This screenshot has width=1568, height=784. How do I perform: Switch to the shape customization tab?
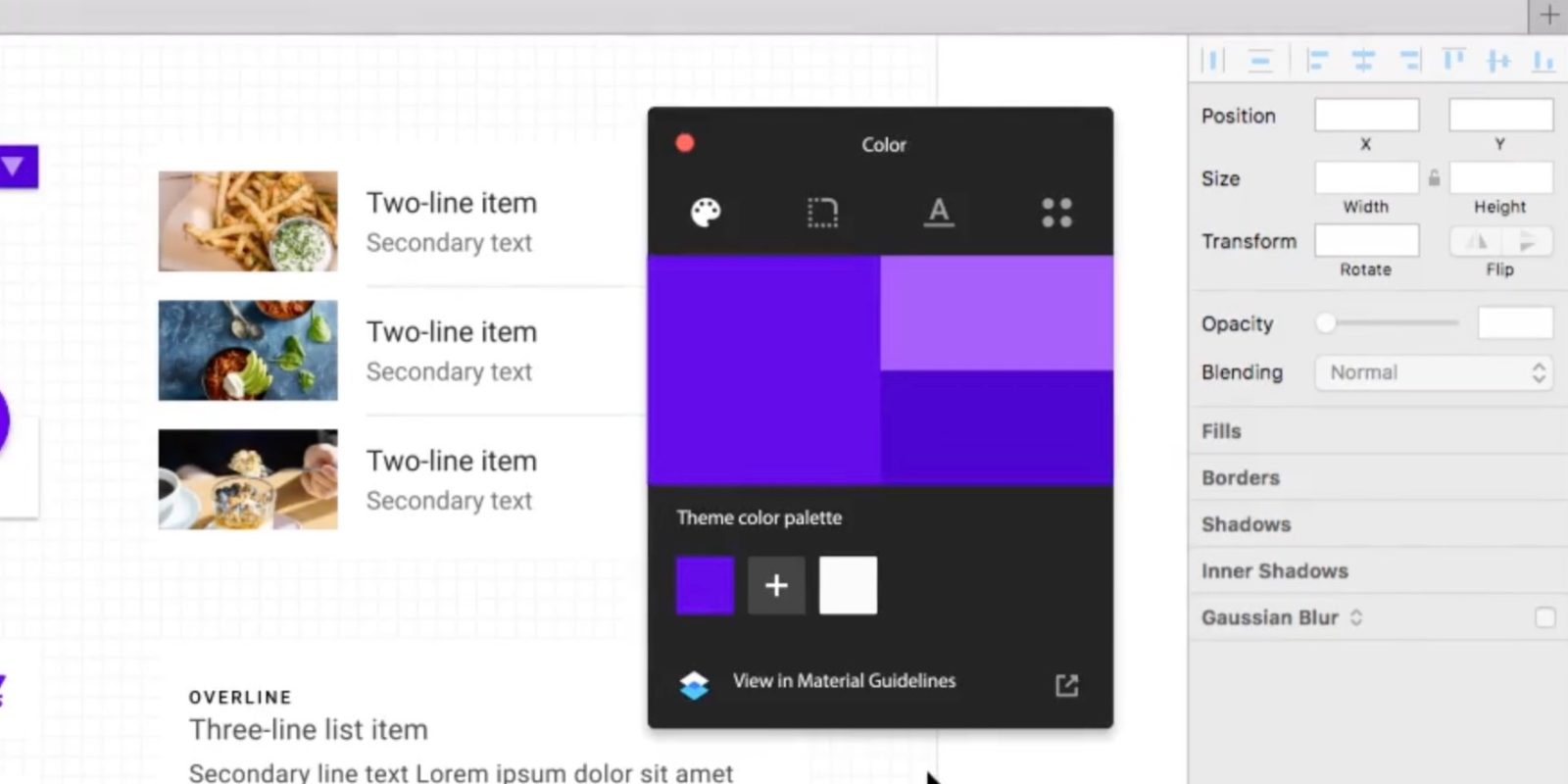click(x=822, y=212)
